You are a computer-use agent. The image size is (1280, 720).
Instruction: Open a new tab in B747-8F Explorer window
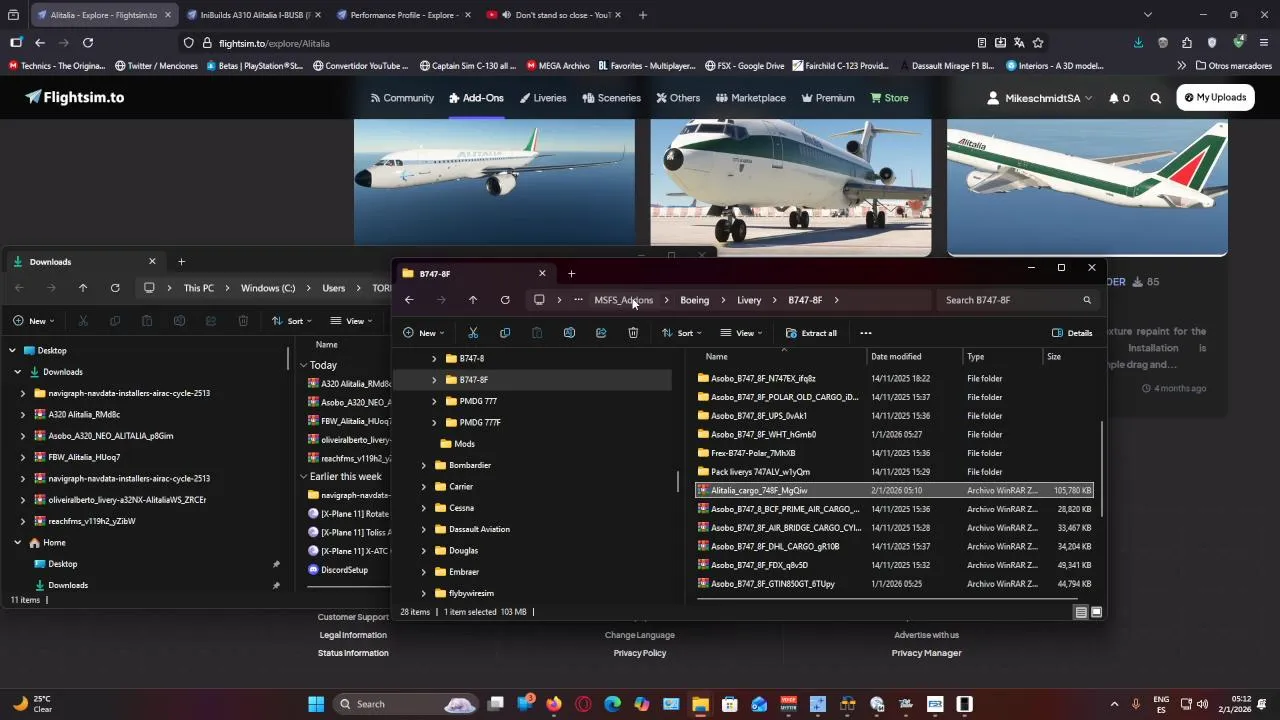[571, 274]
